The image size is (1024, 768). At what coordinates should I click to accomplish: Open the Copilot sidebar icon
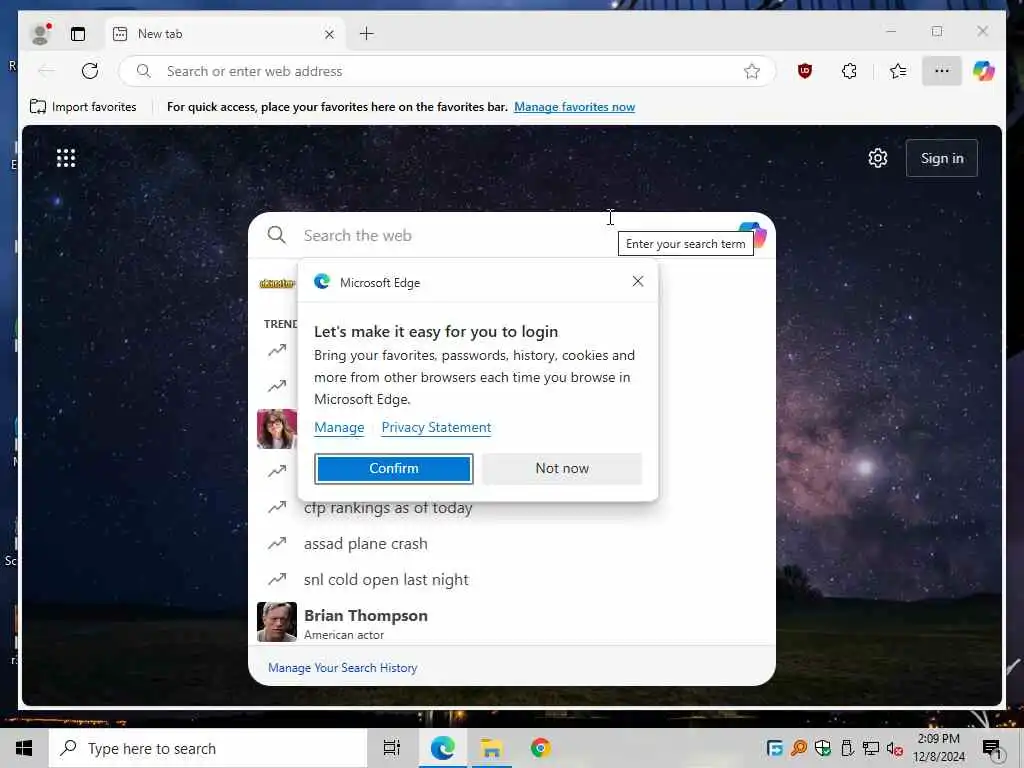click(984, 71)
